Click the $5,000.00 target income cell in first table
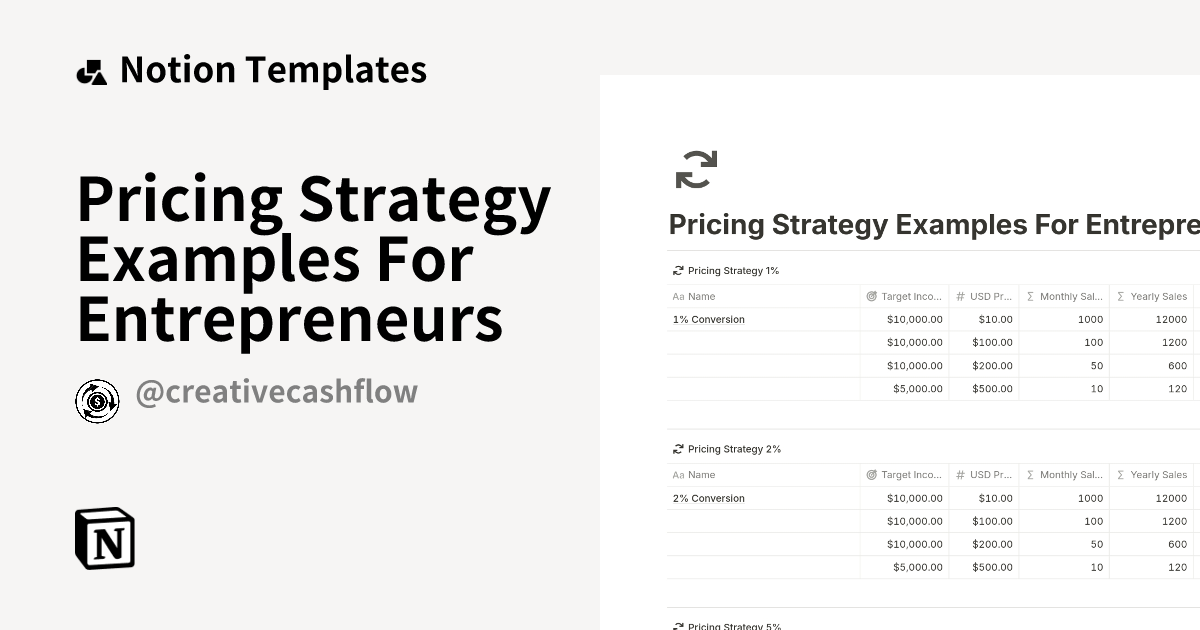The image size is (1200, 630). coord(917,389)
